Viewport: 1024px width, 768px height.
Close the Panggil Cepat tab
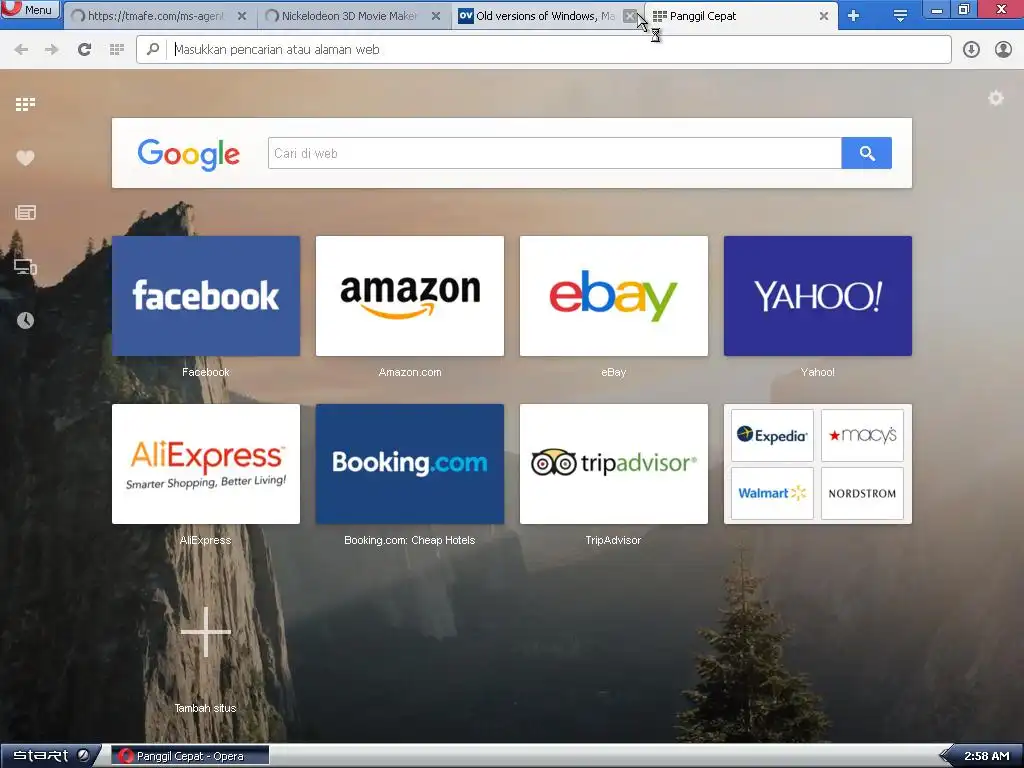click(824, 16)
